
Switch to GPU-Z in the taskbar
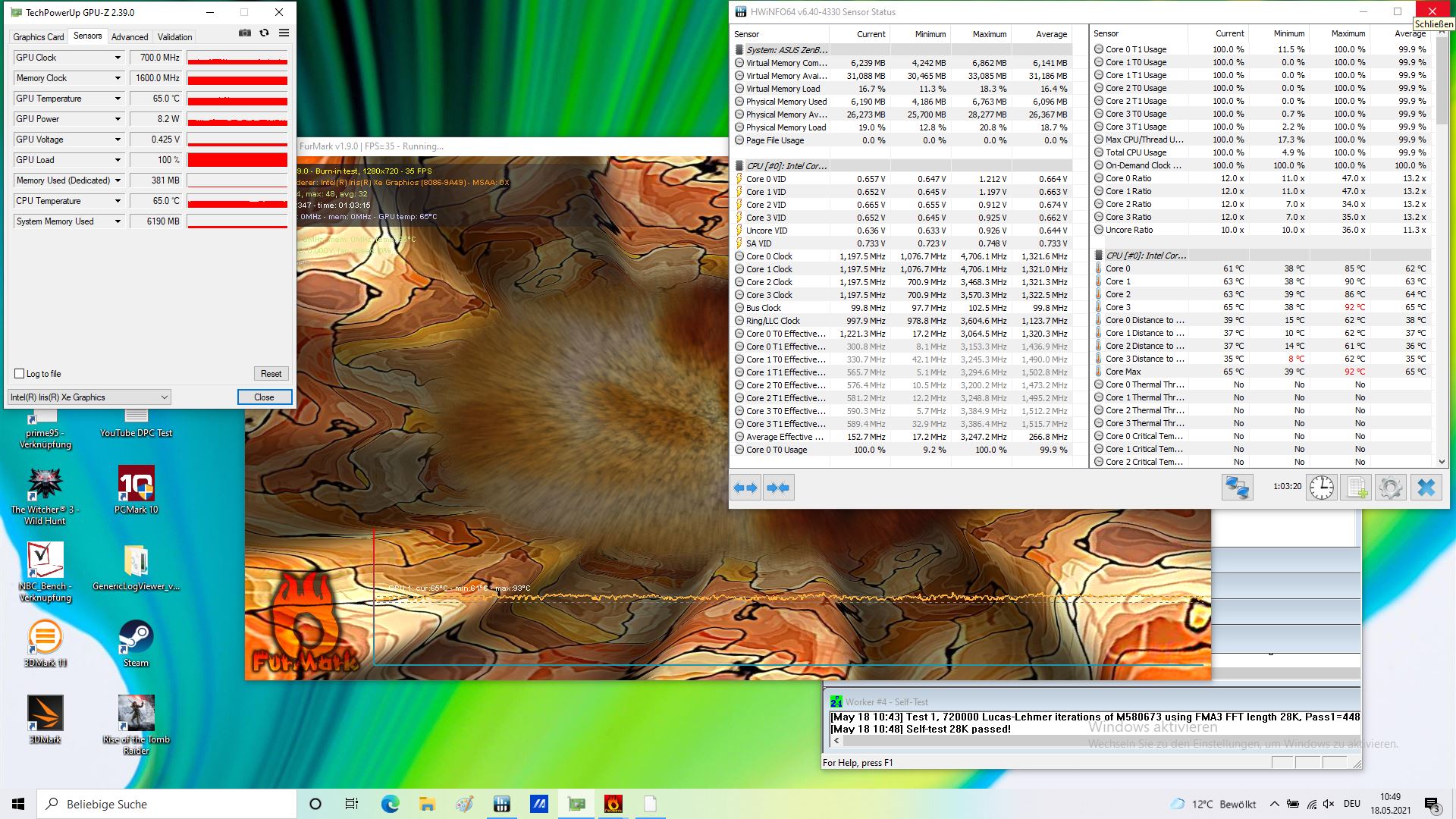tap(576, 804)
